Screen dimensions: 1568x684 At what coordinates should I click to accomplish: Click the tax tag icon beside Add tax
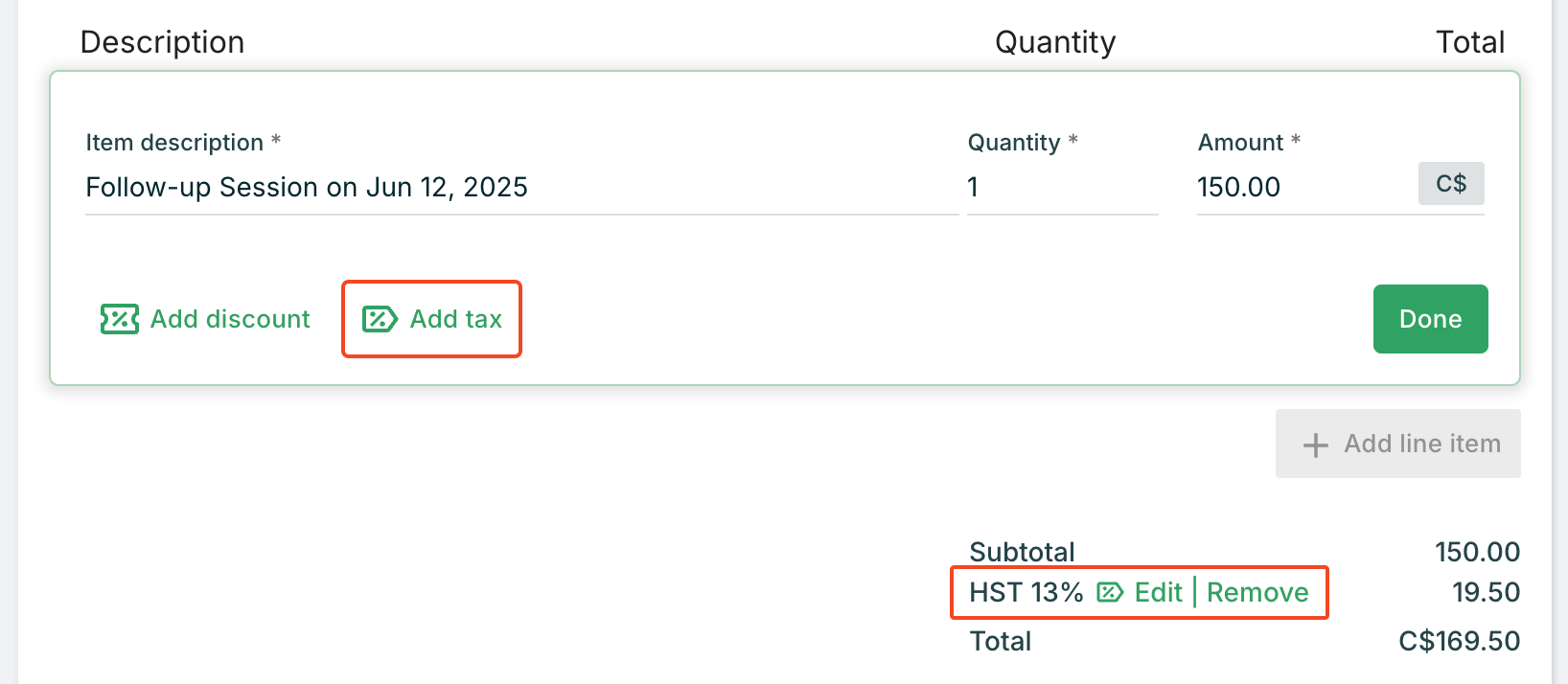pyautogui.click(x=380, y=319)
